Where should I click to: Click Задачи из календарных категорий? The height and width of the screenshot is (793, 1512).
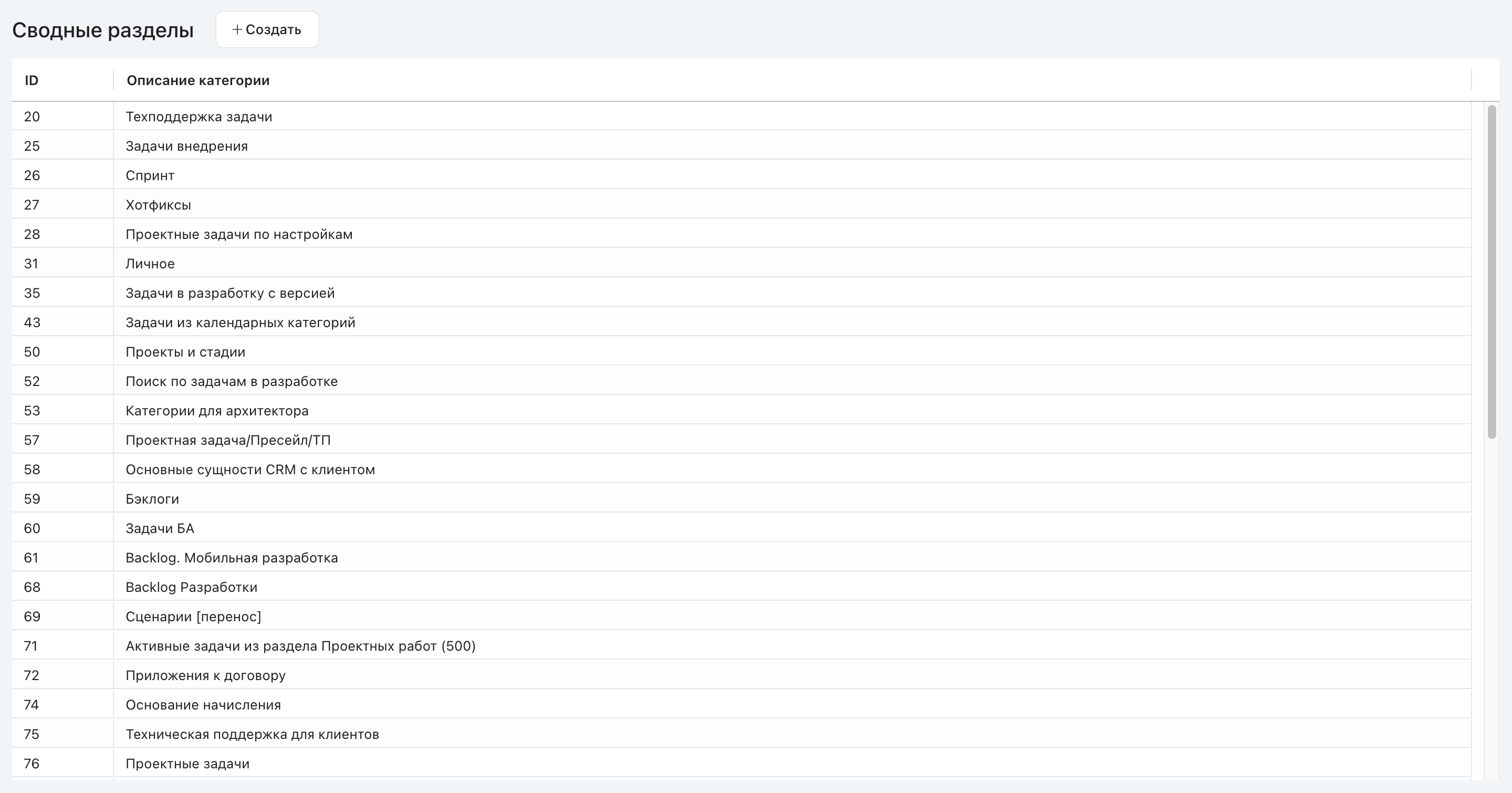[742, 321]
